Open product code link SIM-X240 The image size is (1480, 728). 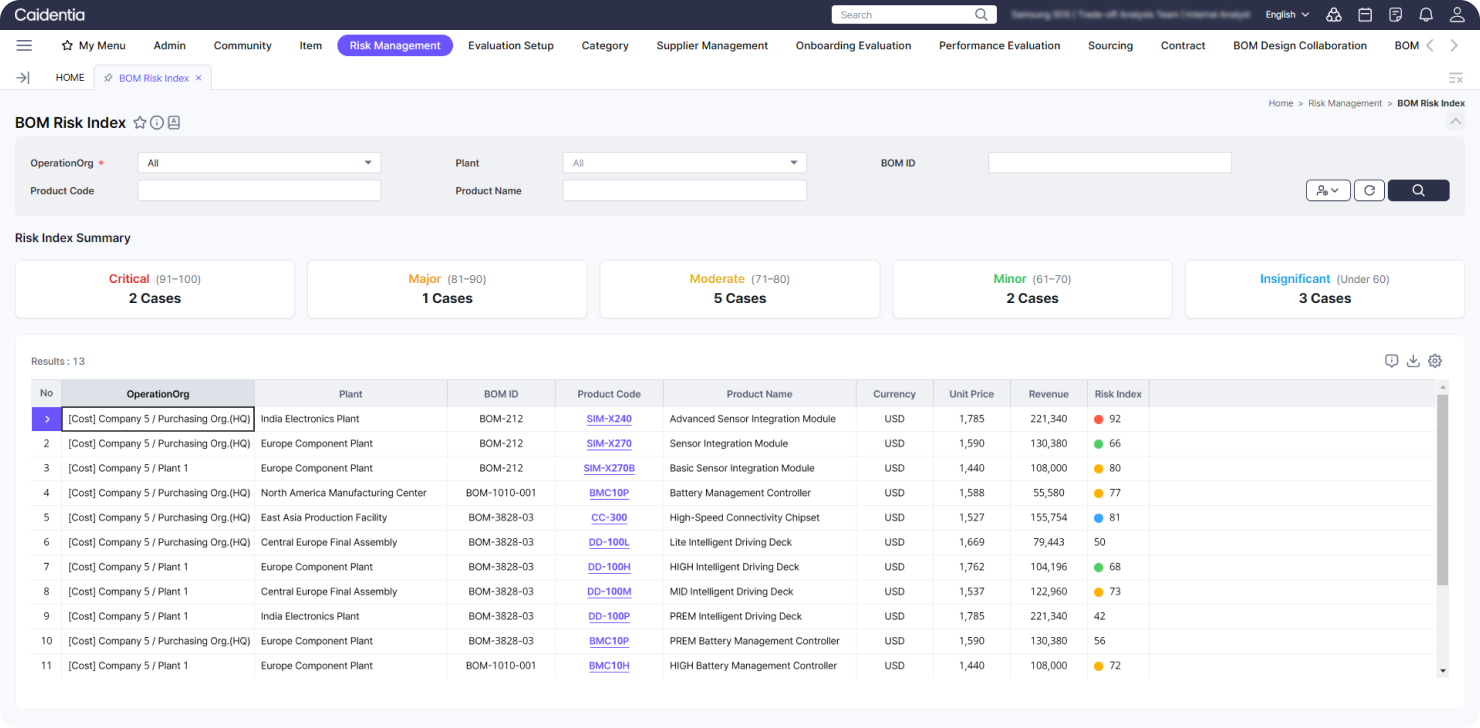tap(609, 419)
